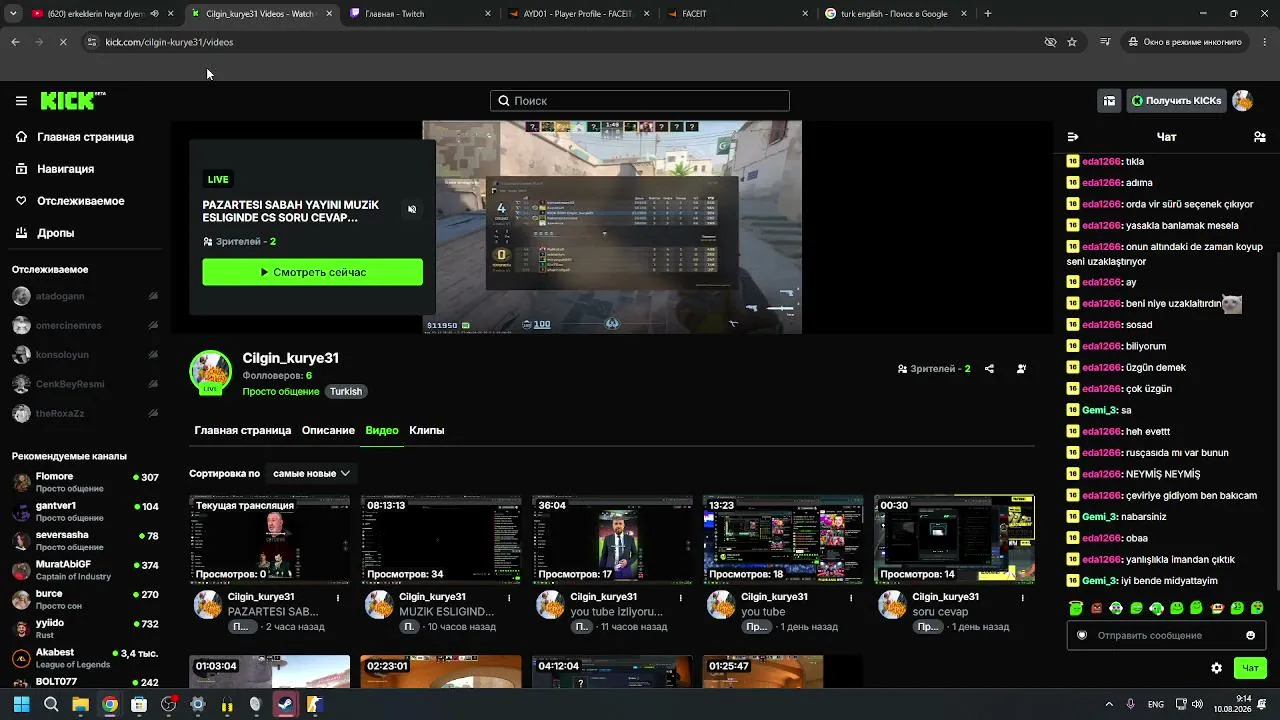Open recommended channel MuratAbiGF
This screenshot has height=720, width=1280.
click(x=85, y=570)
